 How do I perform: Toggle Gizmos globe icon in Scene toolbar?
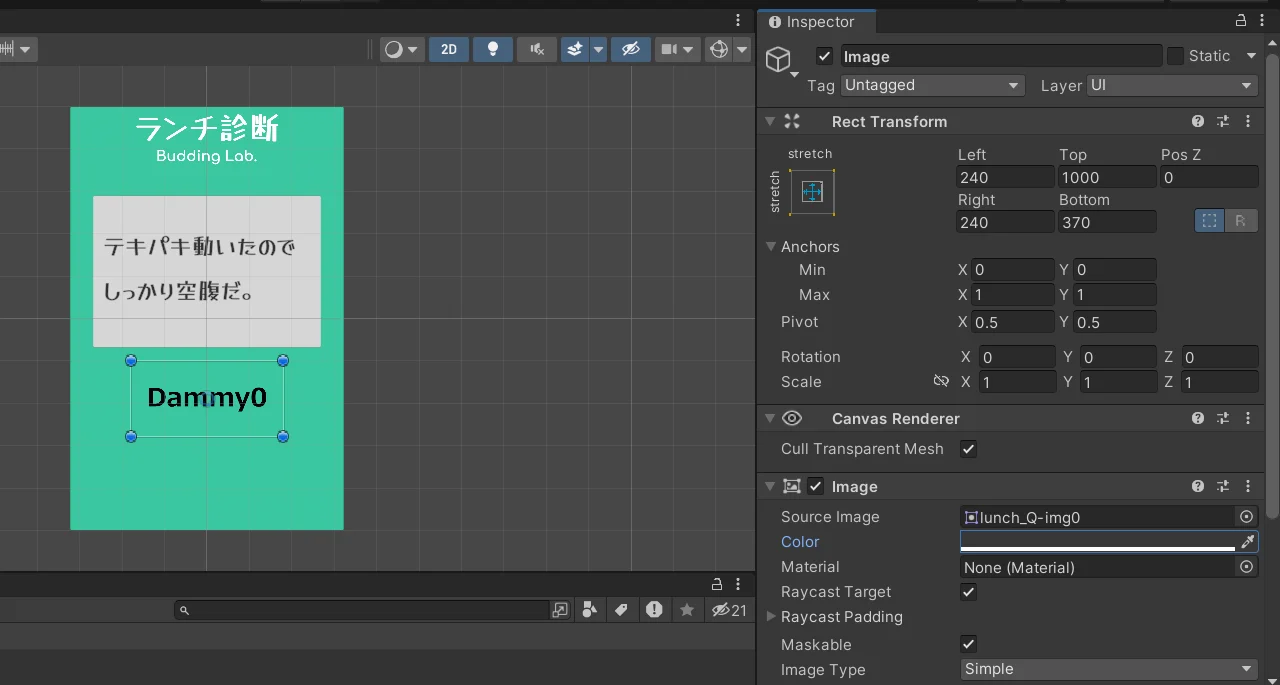[x=718, y=49]
